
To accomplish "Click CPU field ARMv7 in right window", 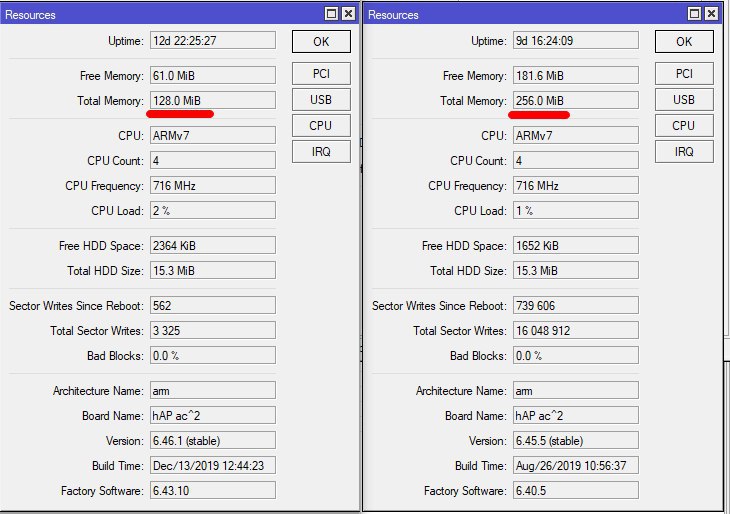I will (x=575, y=135).
